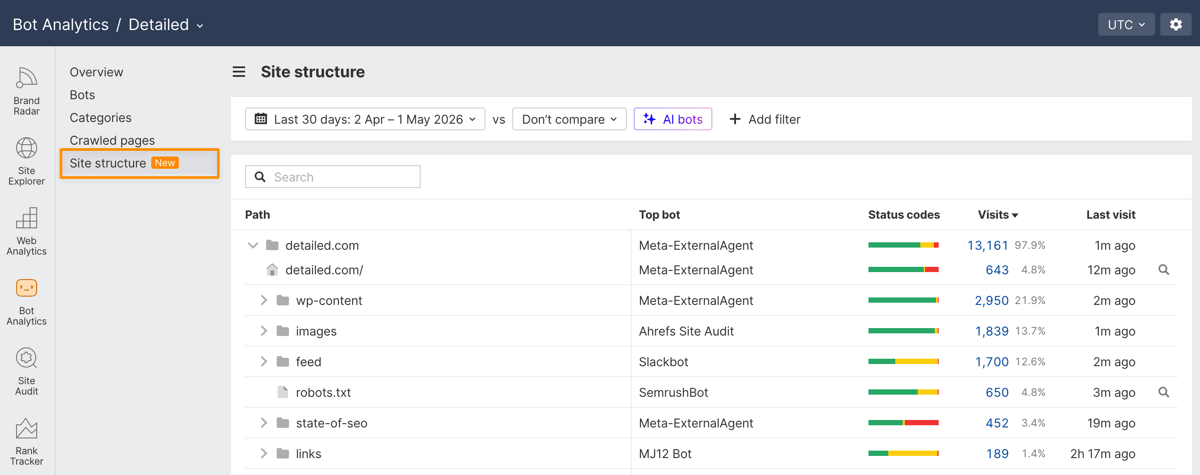Viewport: 1200px width, 475px height.
Task: Toggle the hamburger menu beside Site structure
Action: tap(239, 72)
